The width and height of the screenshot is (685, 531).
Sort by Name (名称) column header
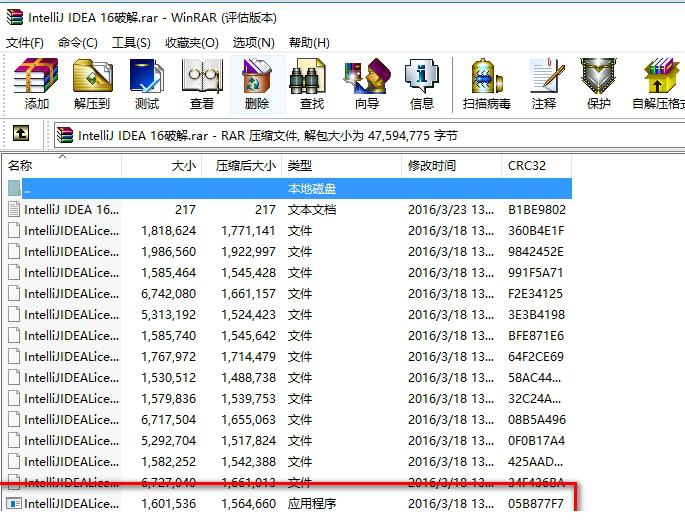click(62, 166)
